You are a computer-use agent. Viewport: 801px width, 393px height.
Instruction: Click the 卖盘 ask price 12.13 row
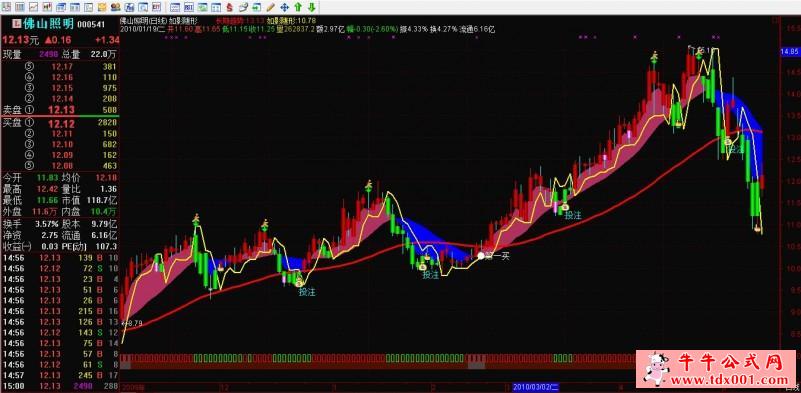point(60,109)
